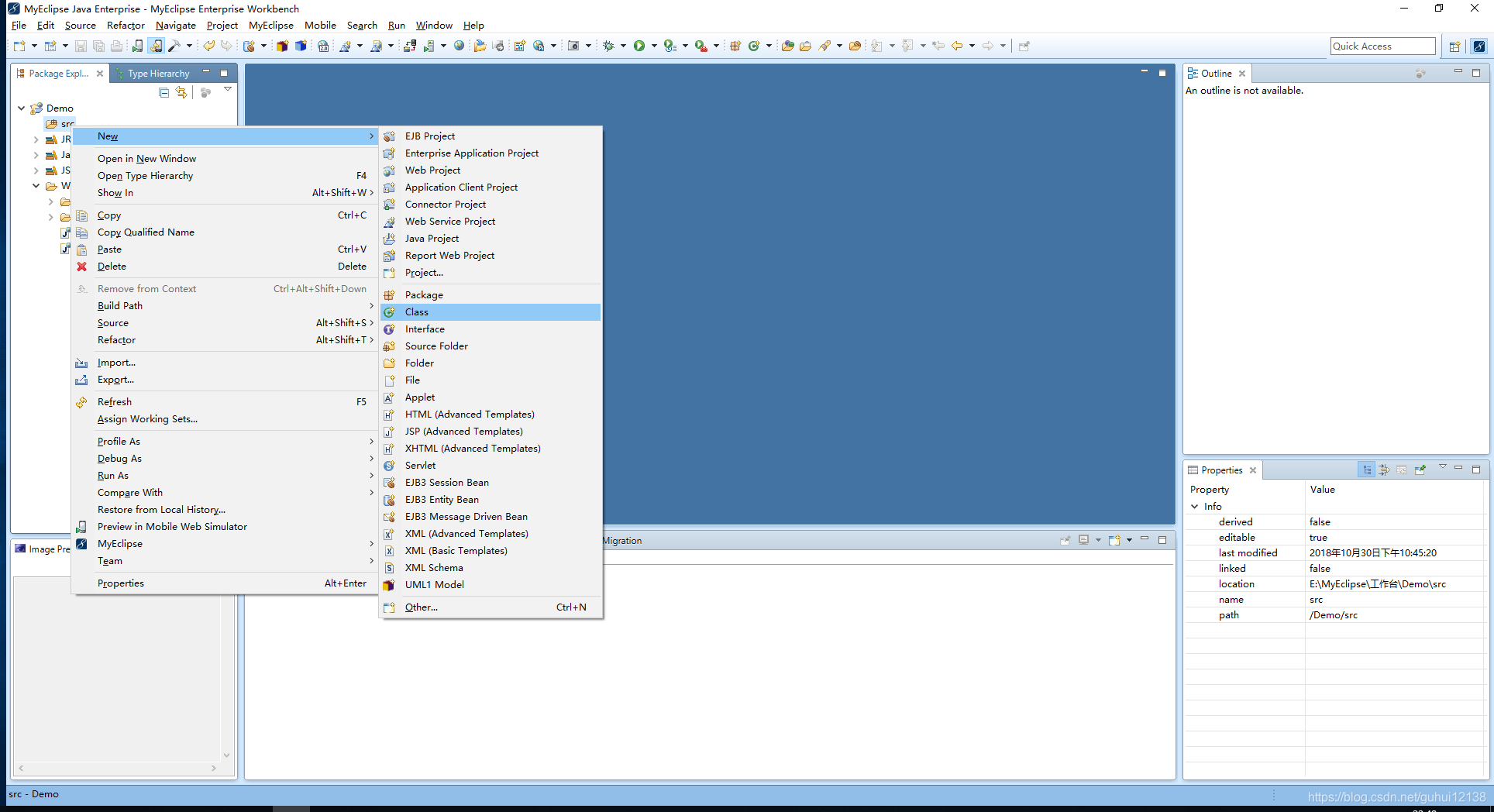Collapse the Demo project tree node
1494x812 pixels.
click(21, 108)
